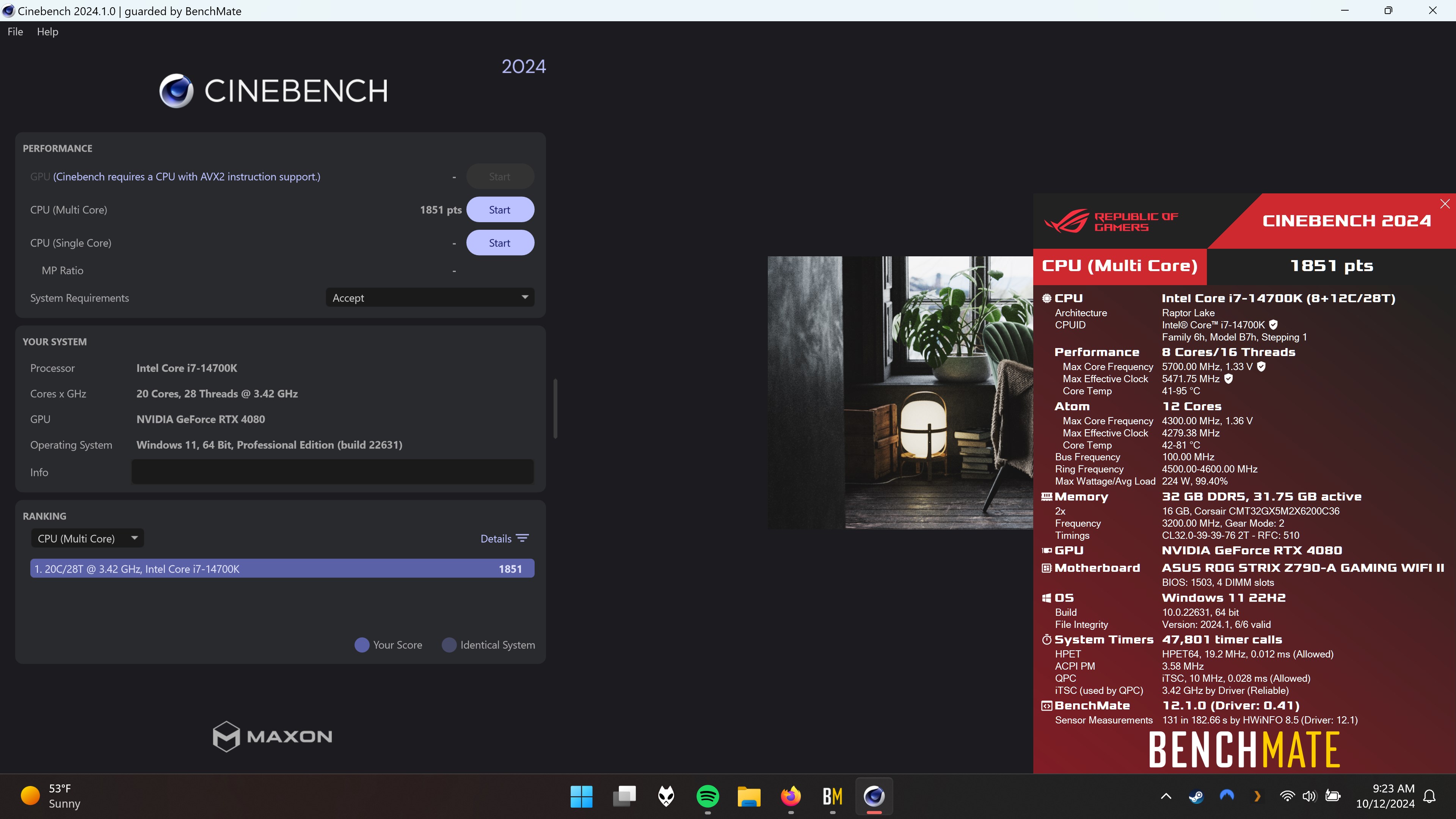Image resolution: width=1456 pixels, height=819 pixels.
Task: Open Firefox from the taskbar
Action: [791, 796]
